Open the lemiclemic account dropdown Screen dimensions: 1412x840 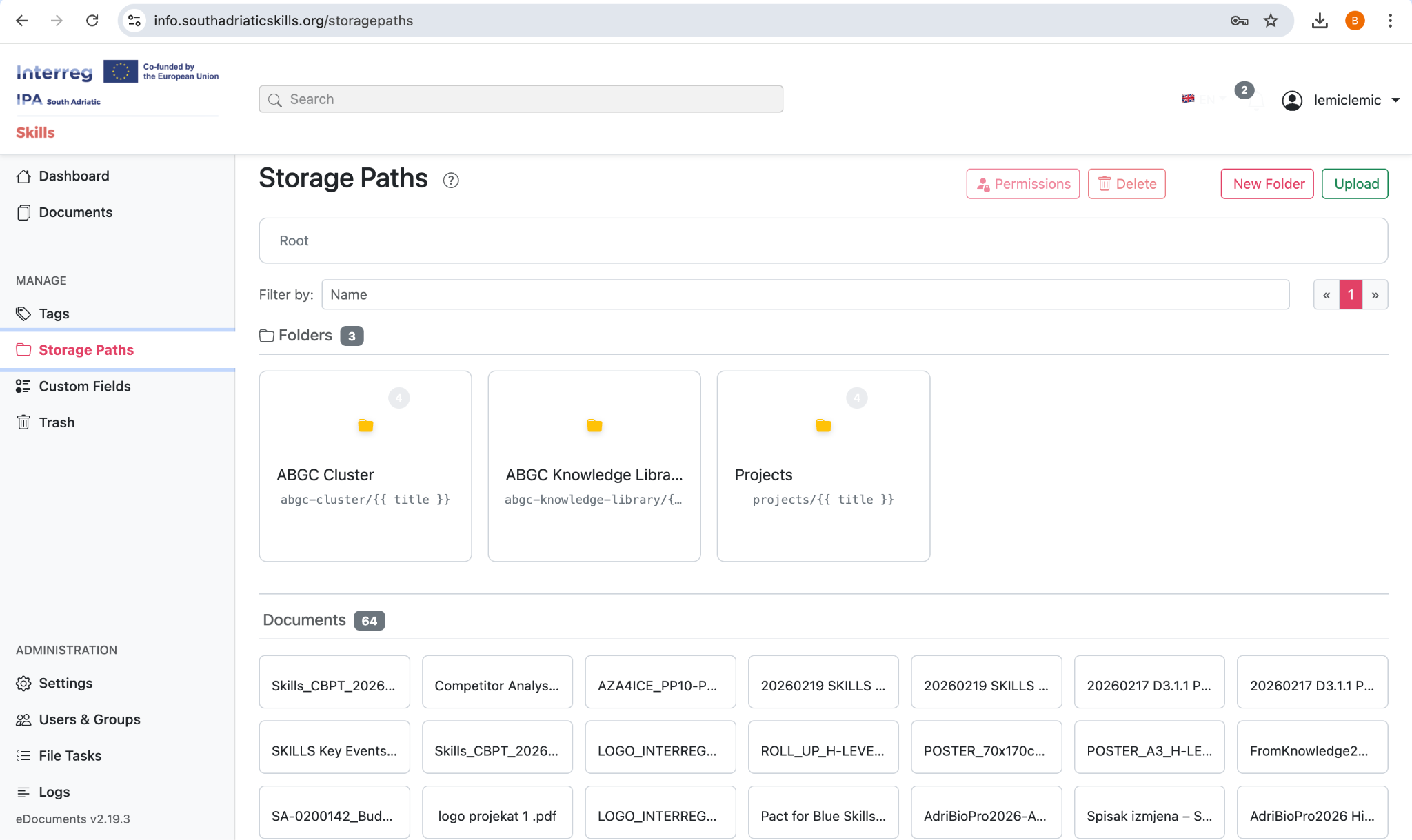tap(1346, 101)
